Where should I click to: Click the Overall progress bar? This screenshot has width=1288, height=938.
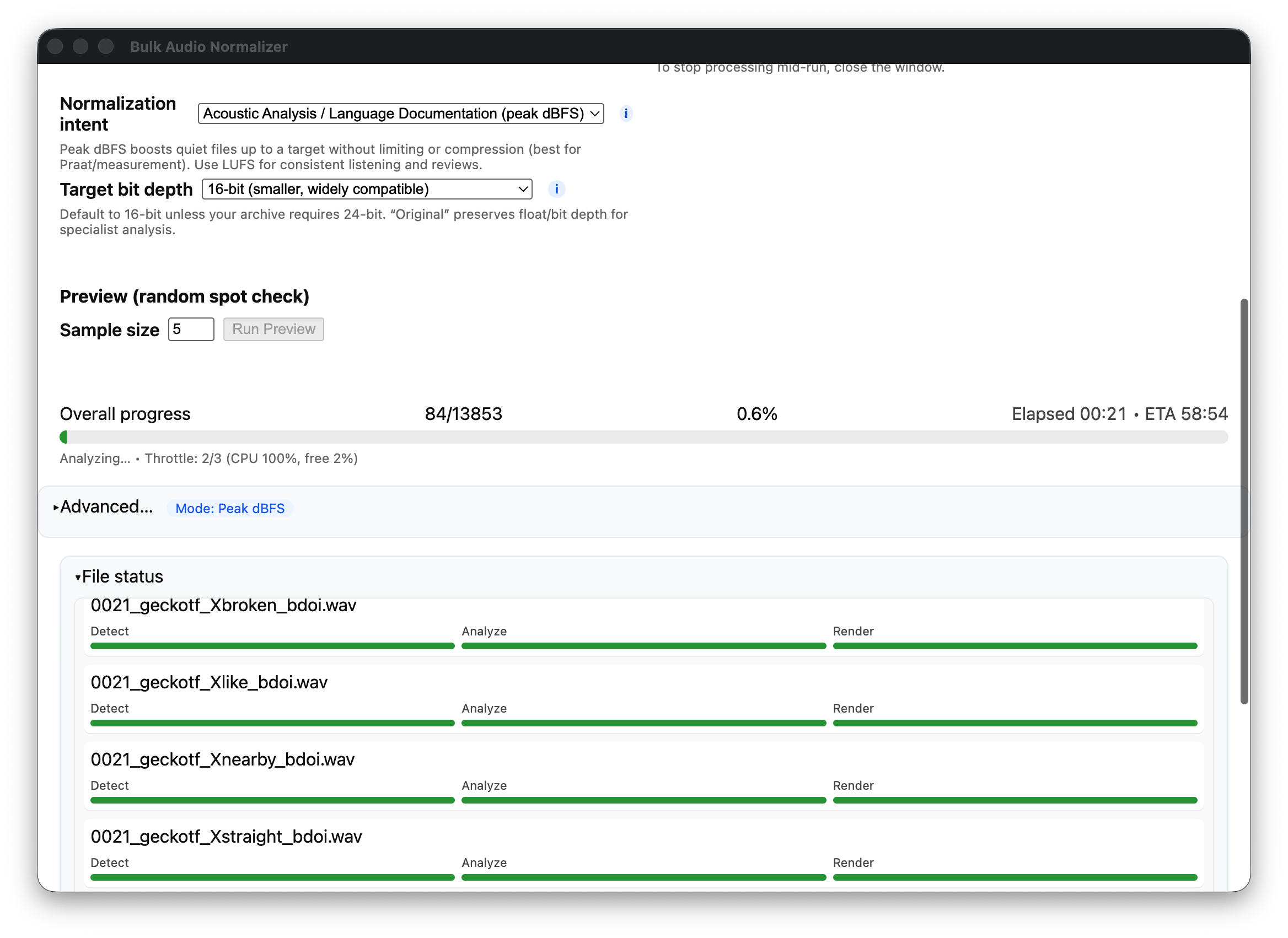tap(644, 436)
